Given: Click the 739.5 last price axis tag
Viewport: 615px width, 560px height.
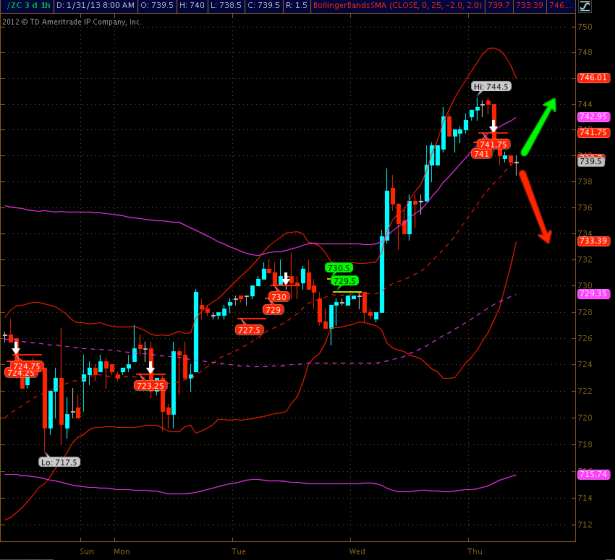Looking at the screenshot, I should pyautogui.click(x=591, y=161).
